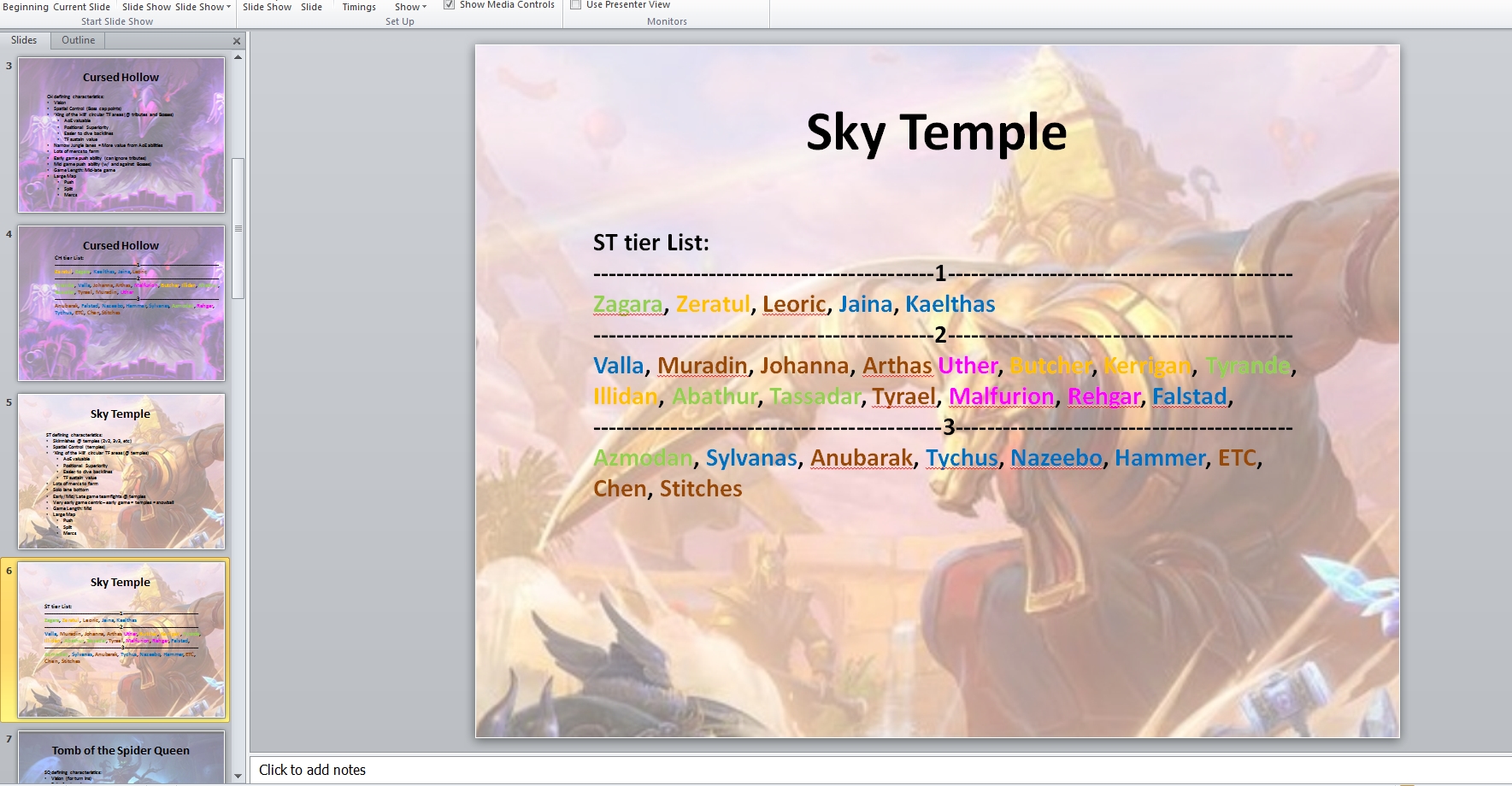The height and width of the screenshot is (786, 1512).
Task: Toggle the Show Media Controls checkbox
Action: tap(449, 5)
